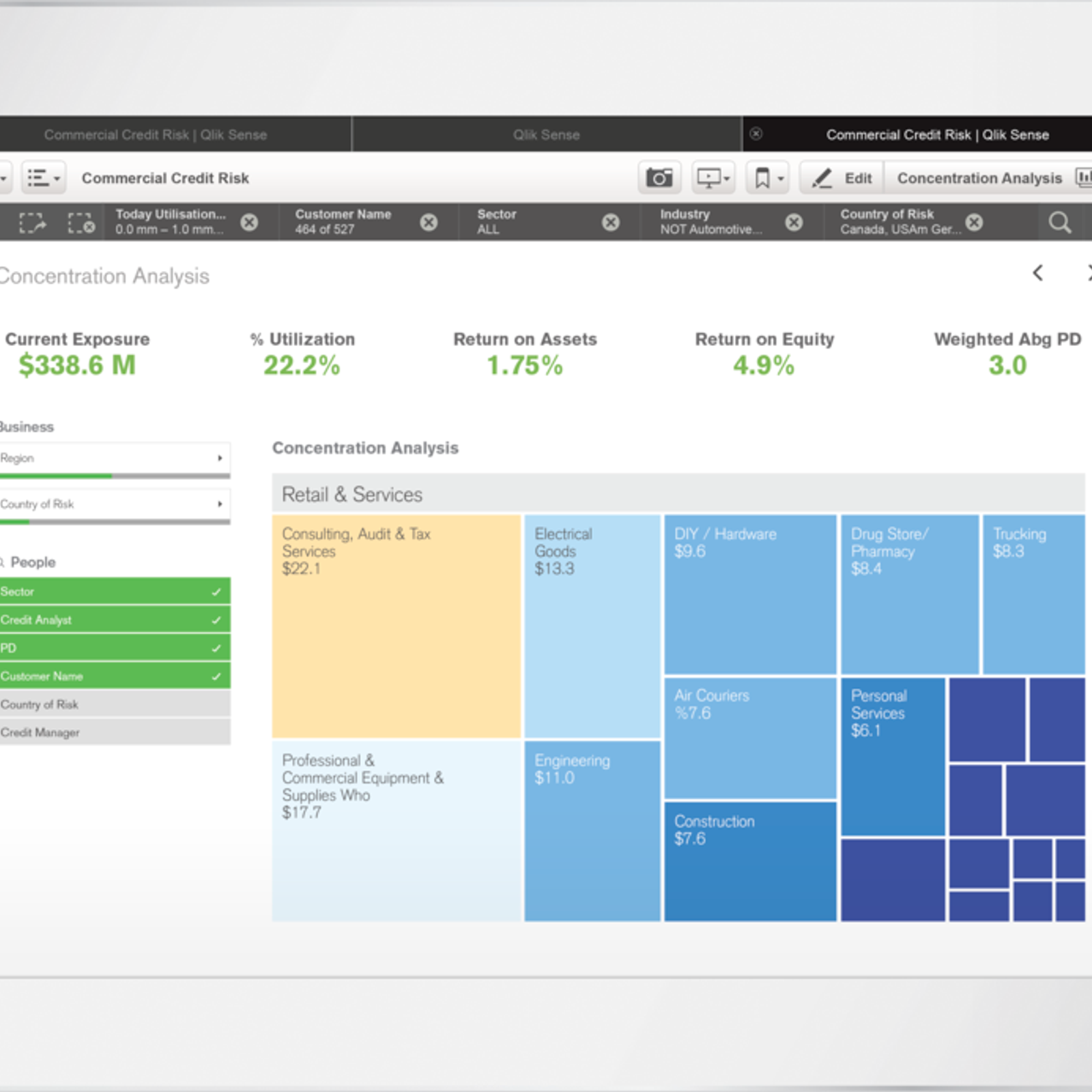Click the clear all selections icon
Viewport: 1092px width, 1092px height.
pyautogui.click(x=81, y=222)
